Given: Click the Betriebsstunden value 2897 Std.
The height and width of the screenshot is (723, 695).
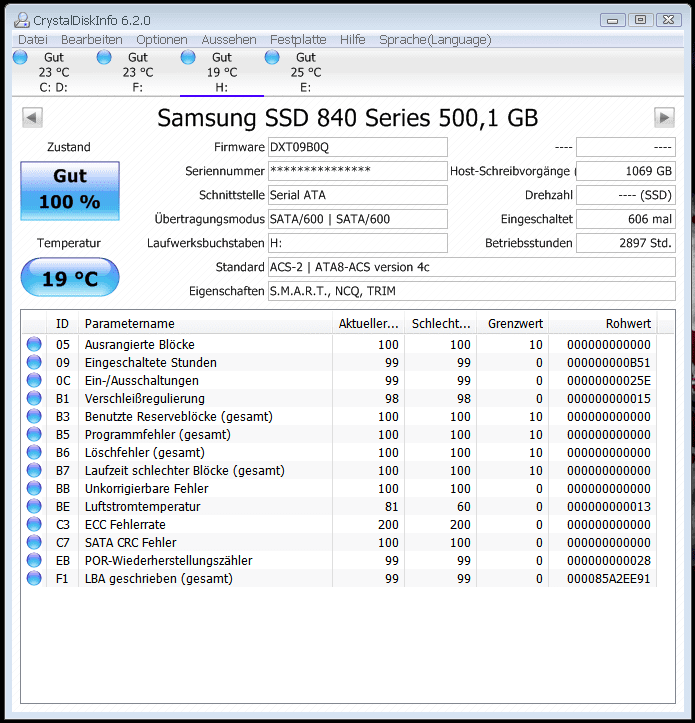Looking at the screenshot, I should [626, 243].
